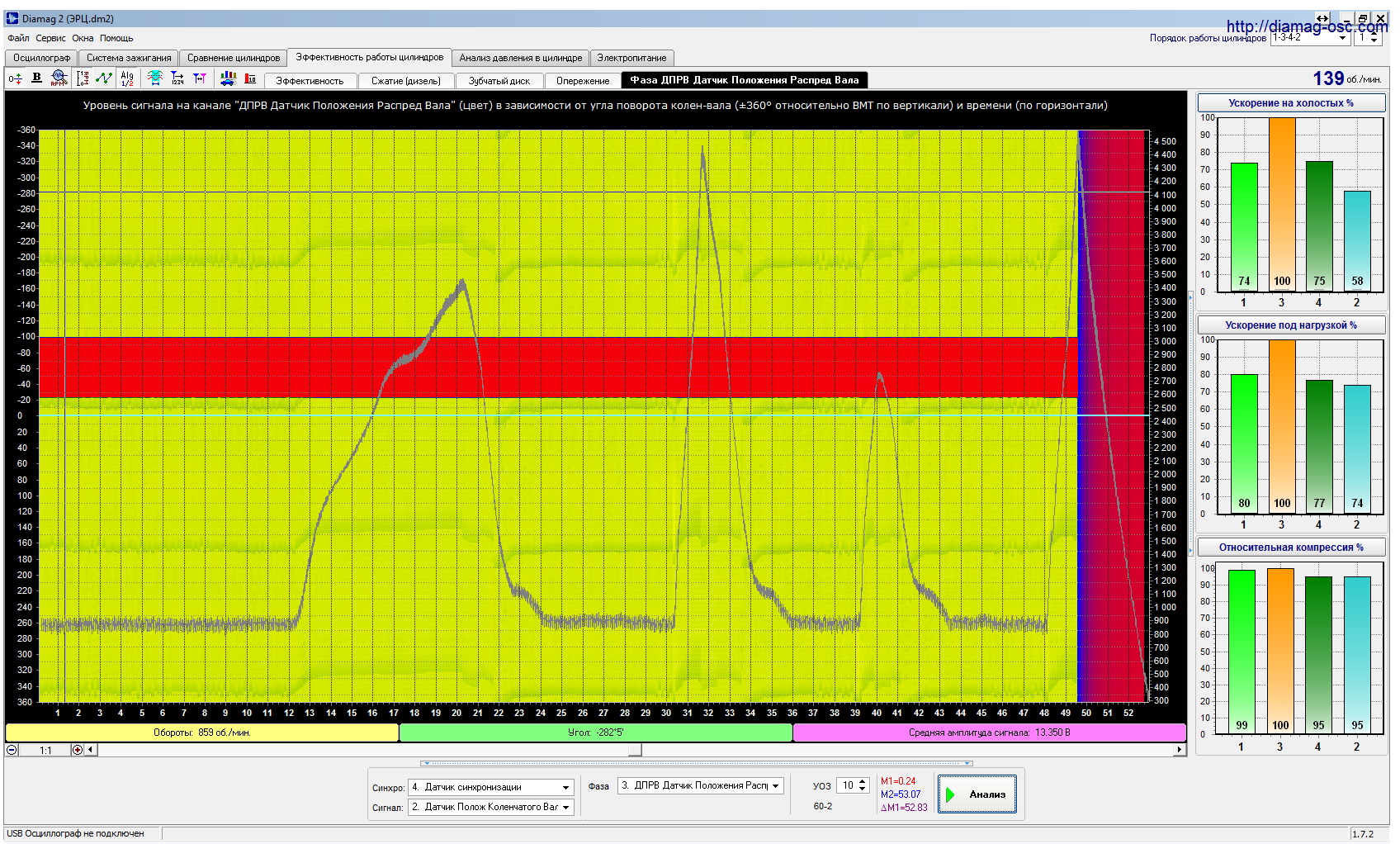Click the 1234 cylinder order marker icon
The width and height of the screenshot is (1400, 844).
177,78
